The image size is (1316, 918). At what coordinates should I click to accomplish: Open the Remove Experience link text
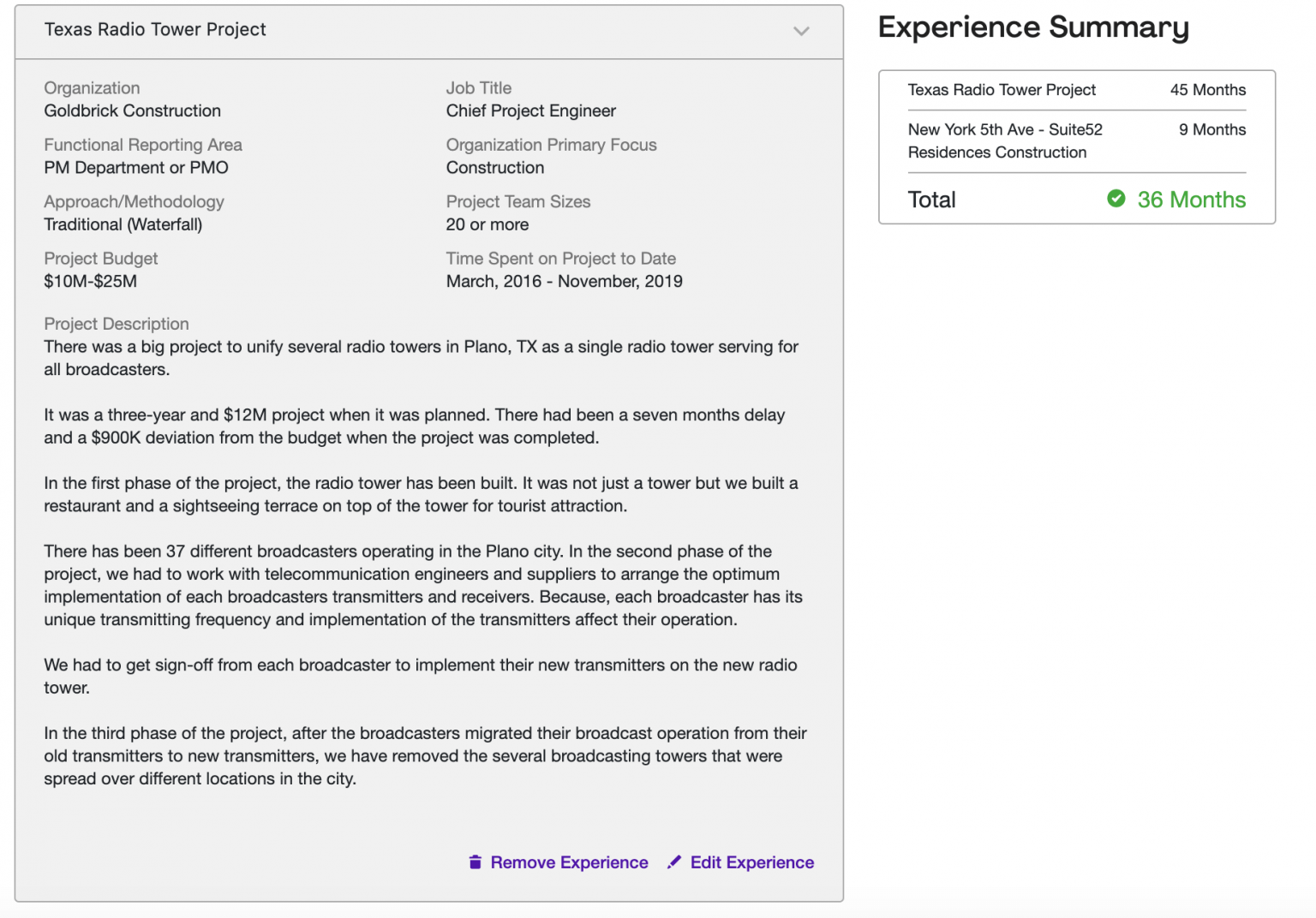tap(569, 862)
